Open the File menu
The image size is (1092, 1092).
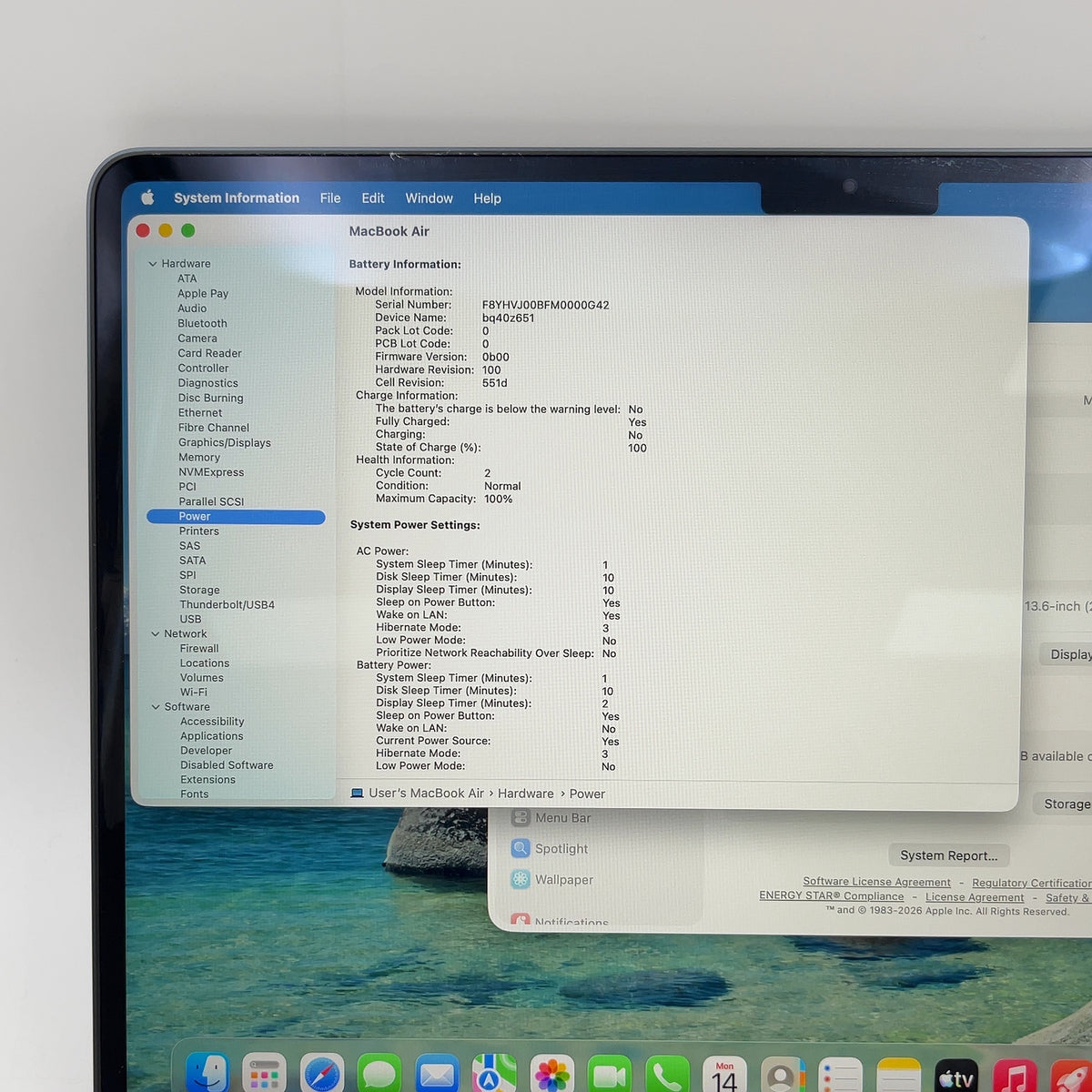pyautogui.click(x=330, y=197)
